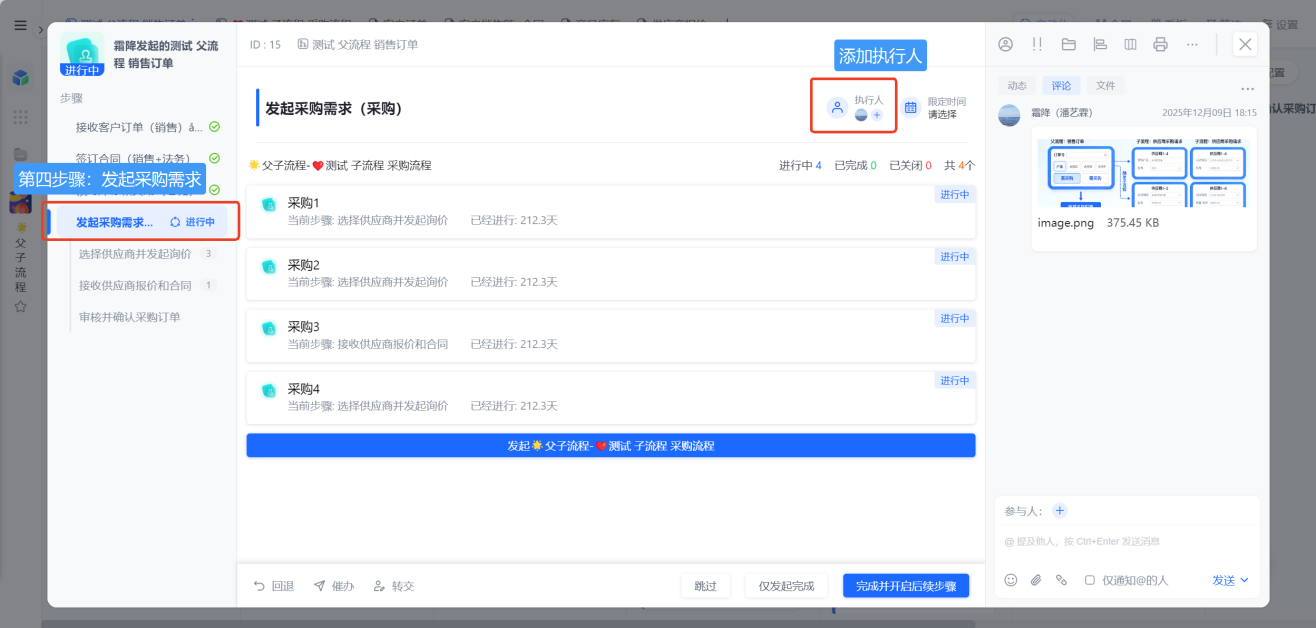Click the blue 发起 子流程 采购流程 button
Viewport: 1316px width, 628px height.
pyautogui.click(x=611, y=446)
